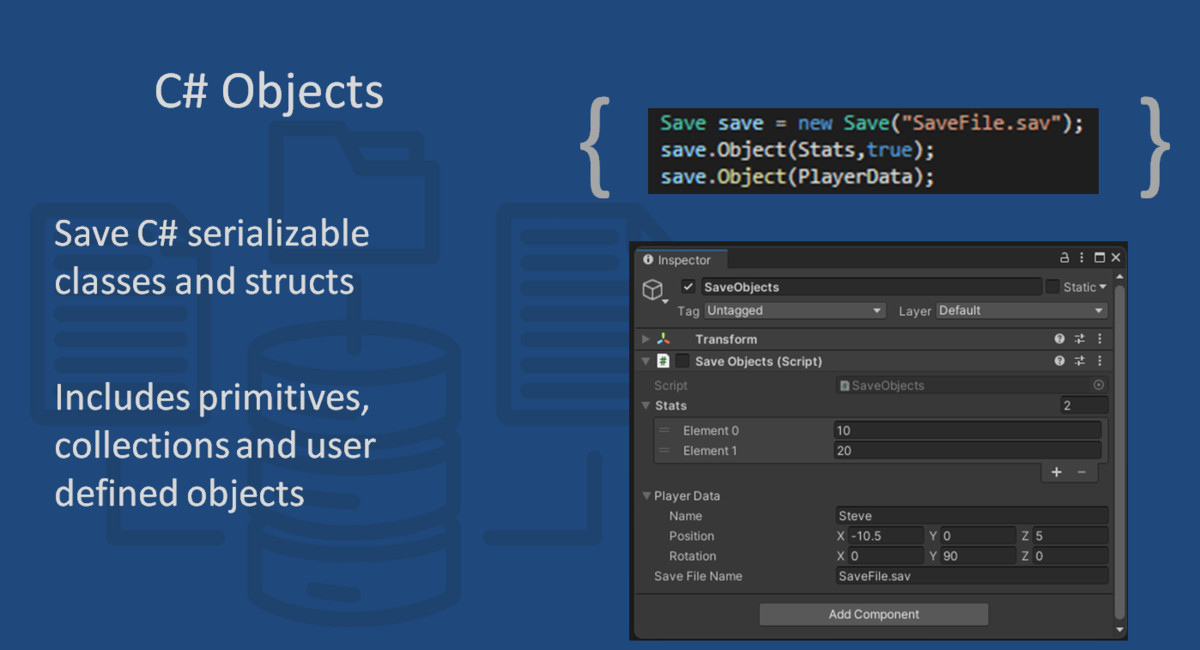Click the Transform presets icon
The image size is (1200, 650).
point(1080,338)
